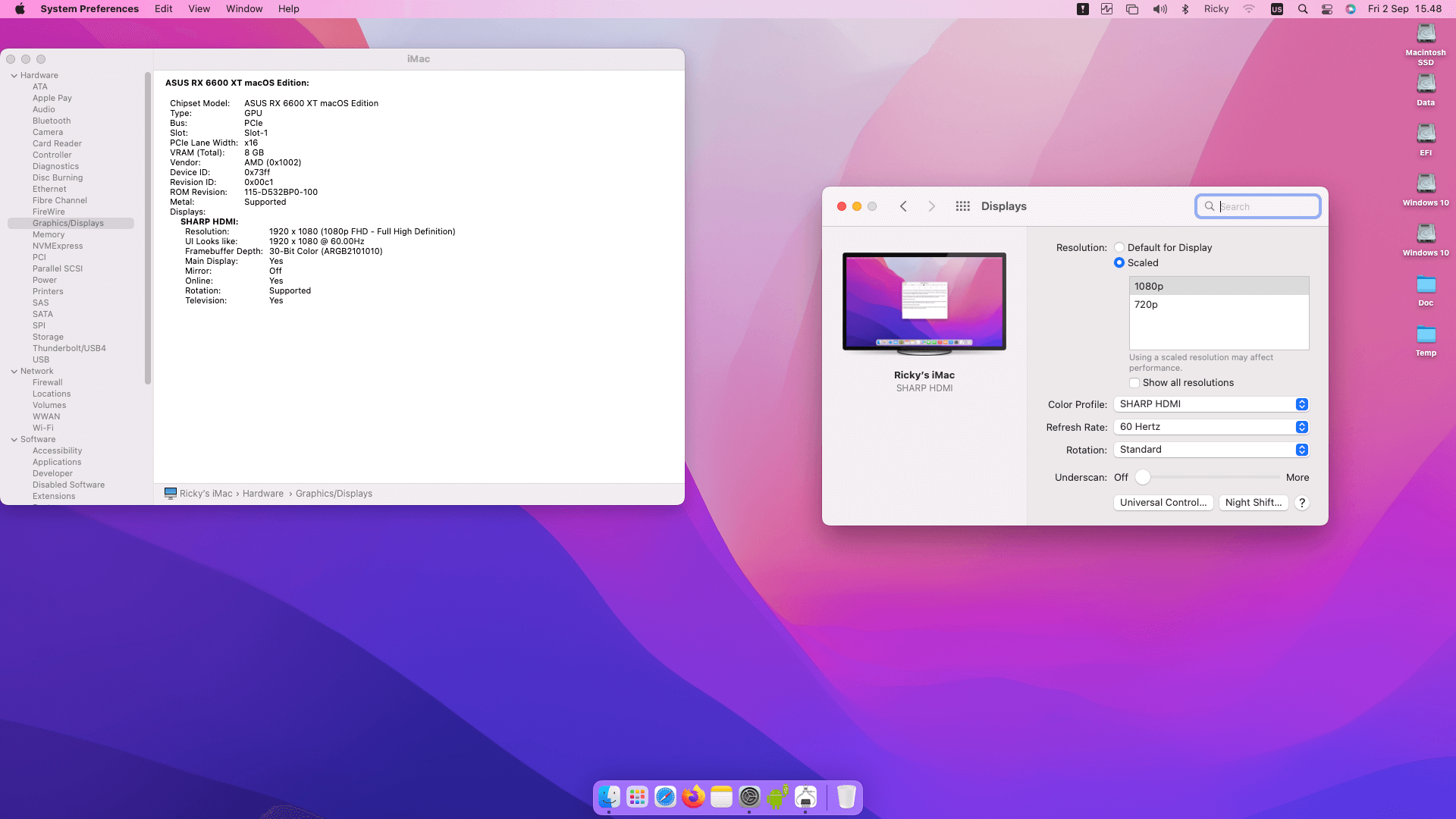Image resolution: width=1456 pixels, height=819 pixels.
Task: Open Control Center from the menu bar
Action: (x=1327, y=9)
